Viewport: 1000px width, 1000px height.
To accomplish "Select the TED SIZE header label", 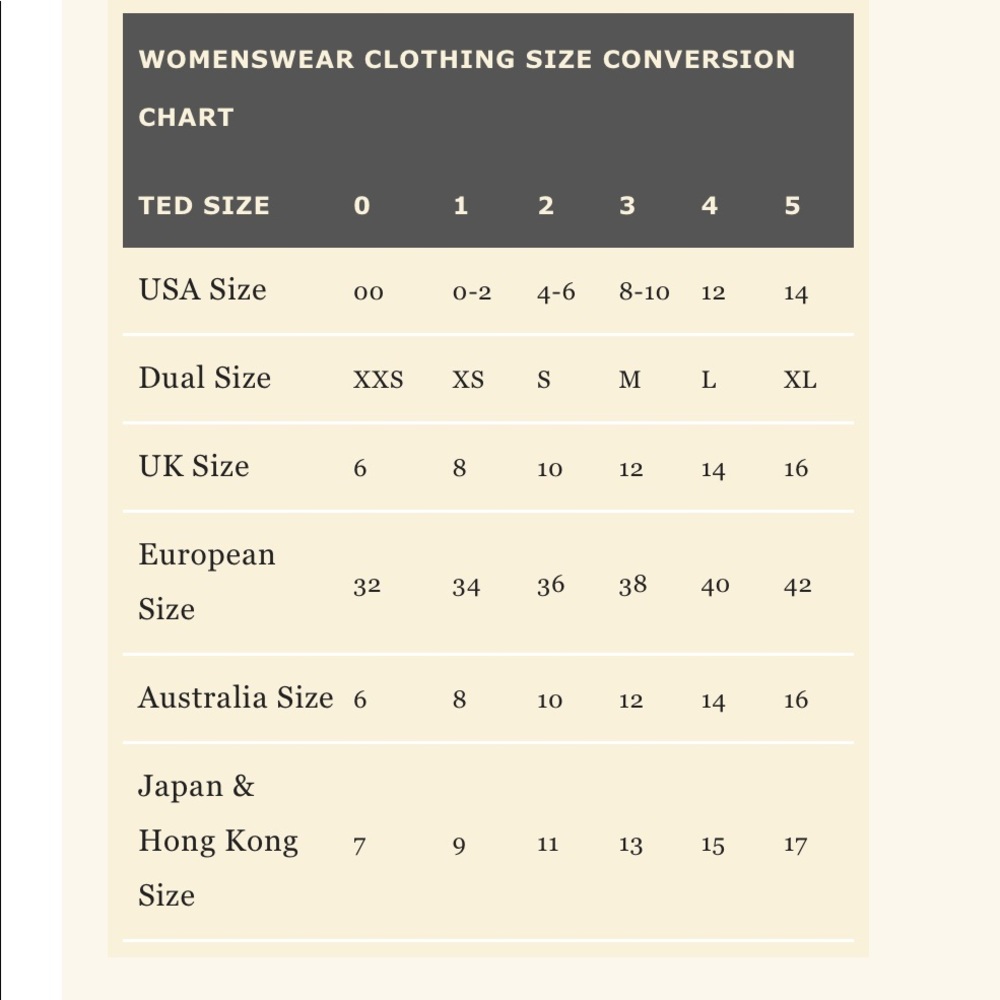I will 204,205.
